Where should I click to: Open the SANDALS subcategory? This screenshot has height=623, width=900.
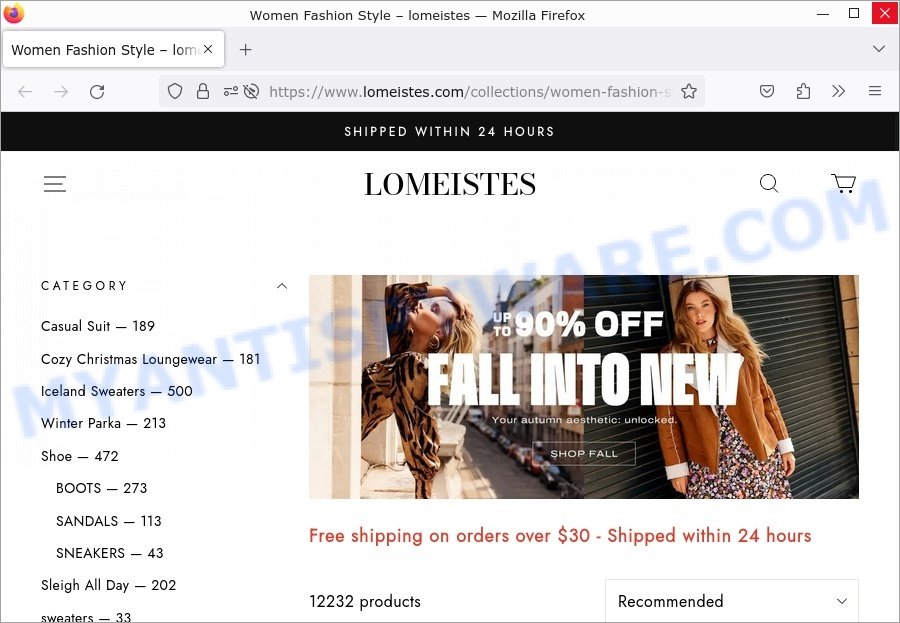(108, 521)
